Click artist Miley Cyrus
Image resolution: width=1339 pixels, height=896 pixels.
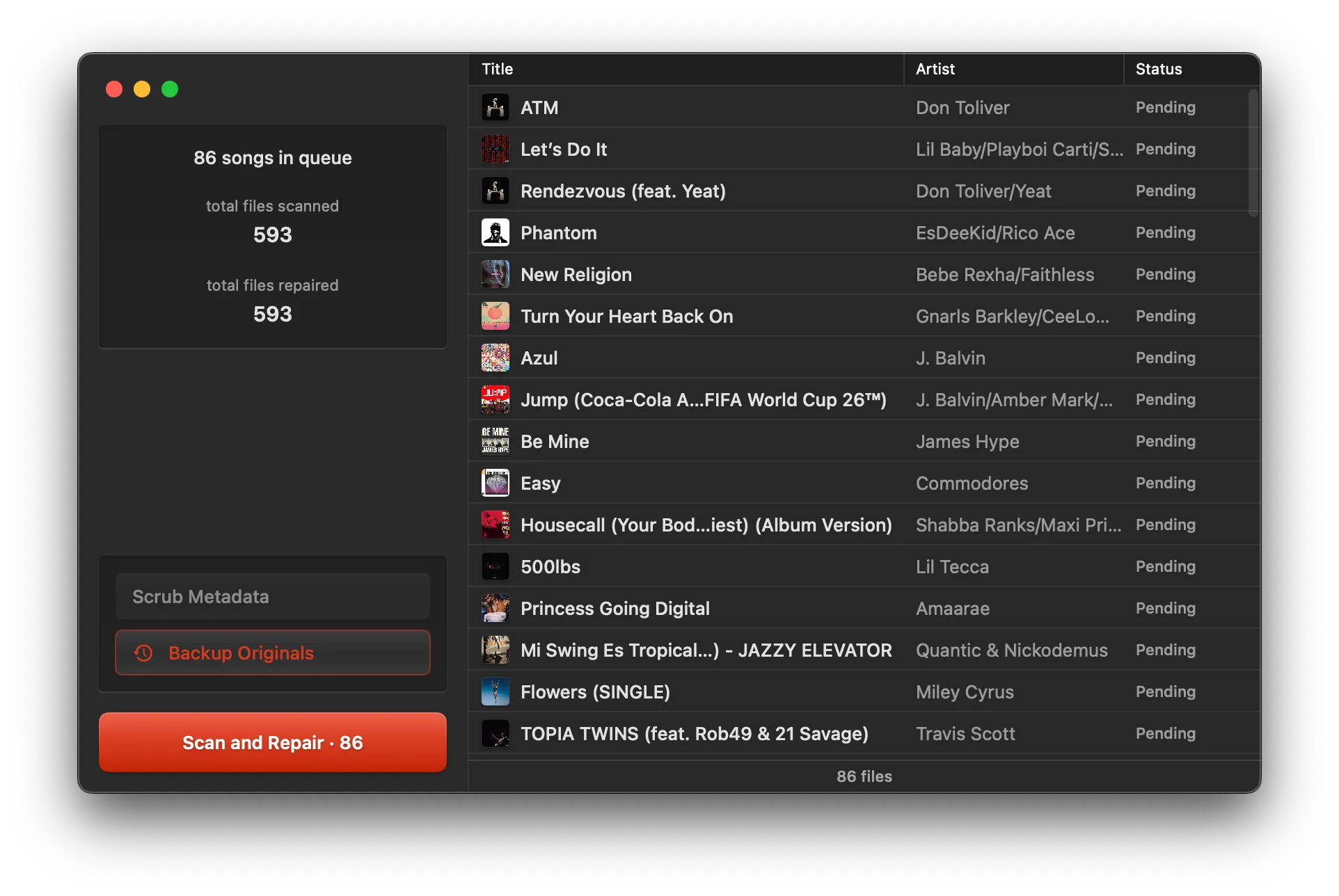tap(965, 692)
